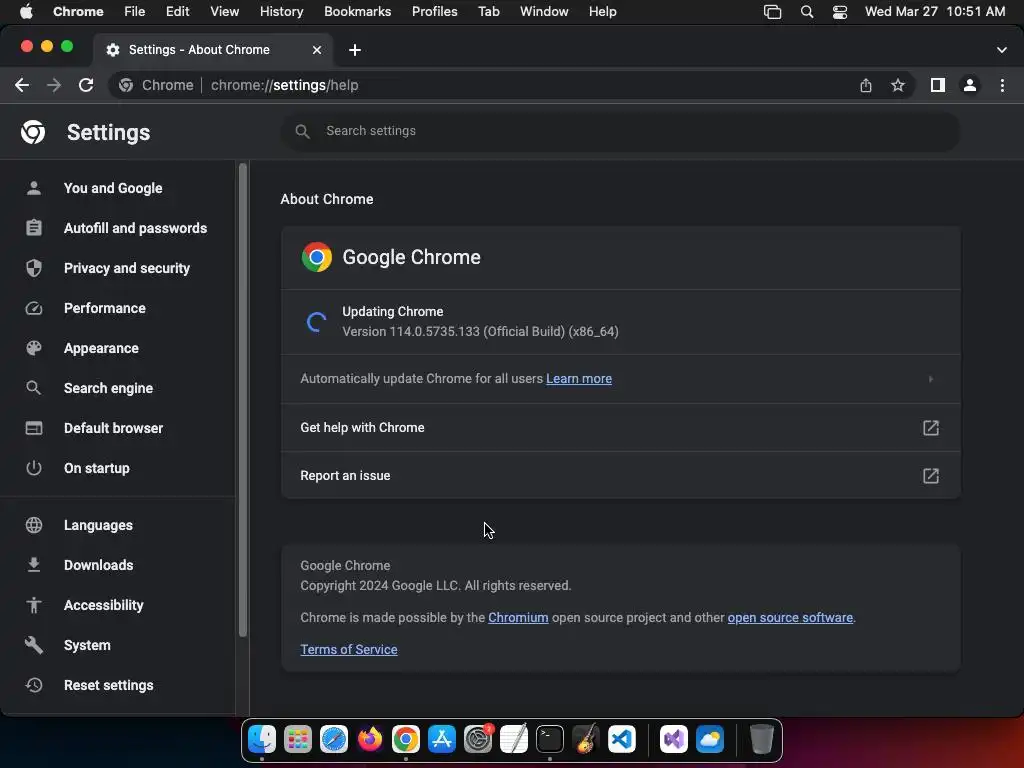
Task: Open Control Center in menu bar
Action: point(840,11)
